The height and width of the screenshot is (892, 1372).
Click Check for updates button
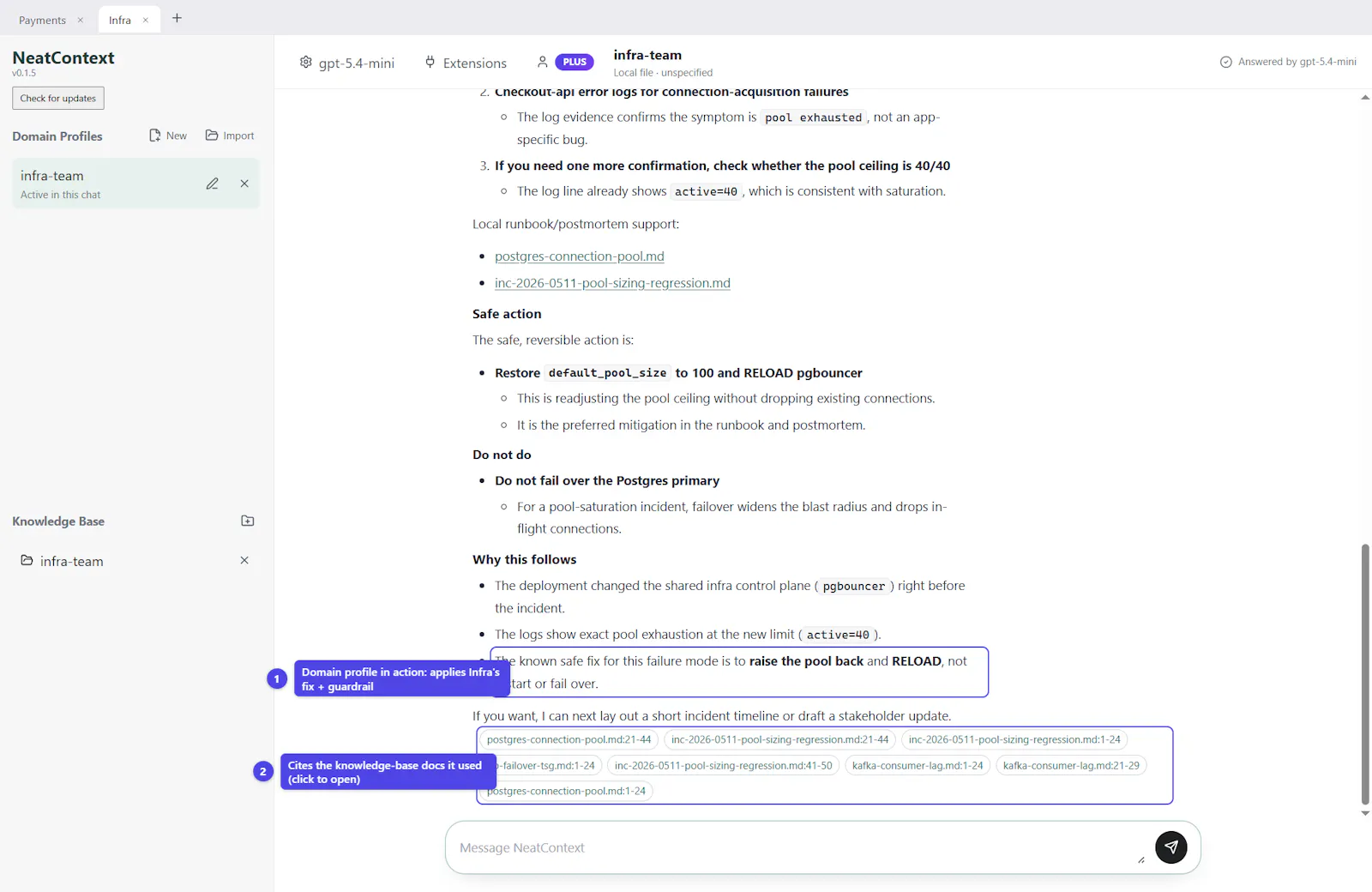58,98
